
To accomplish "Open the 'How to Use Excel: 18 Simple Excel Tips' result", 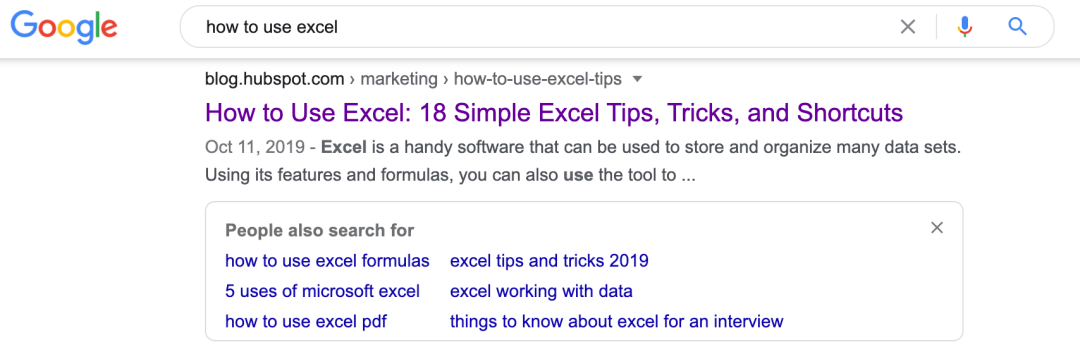I will coord(554,113).
